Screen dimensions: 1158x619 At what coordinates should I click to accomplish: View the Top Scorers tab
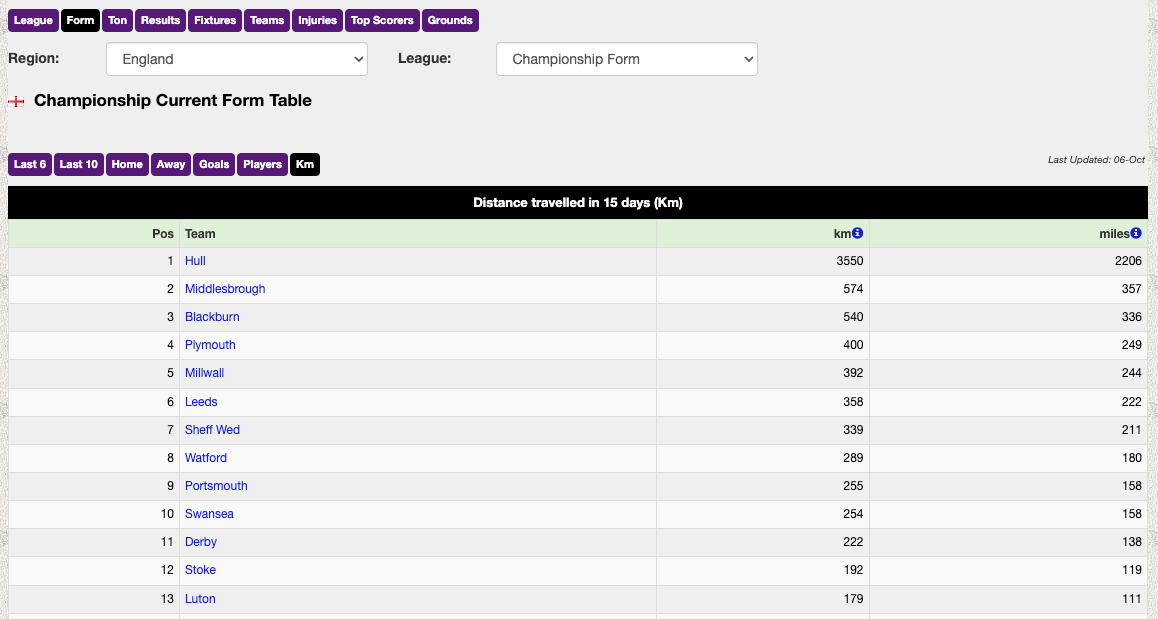point(382,21)
